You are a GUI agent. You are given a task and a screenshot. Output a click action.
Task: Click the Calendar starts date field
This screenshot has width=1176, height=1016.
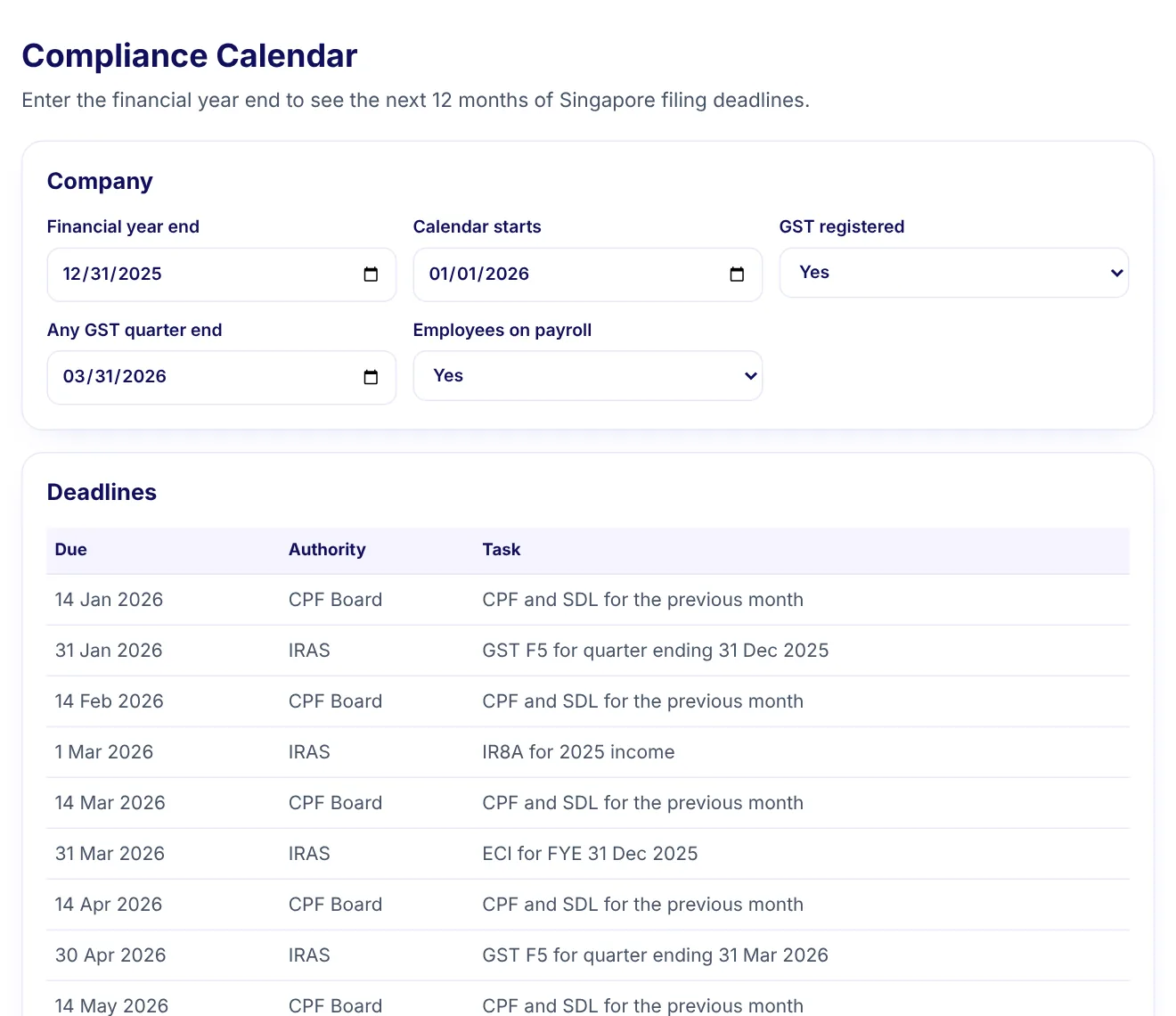pyautogui.click(x=587, y=274)
